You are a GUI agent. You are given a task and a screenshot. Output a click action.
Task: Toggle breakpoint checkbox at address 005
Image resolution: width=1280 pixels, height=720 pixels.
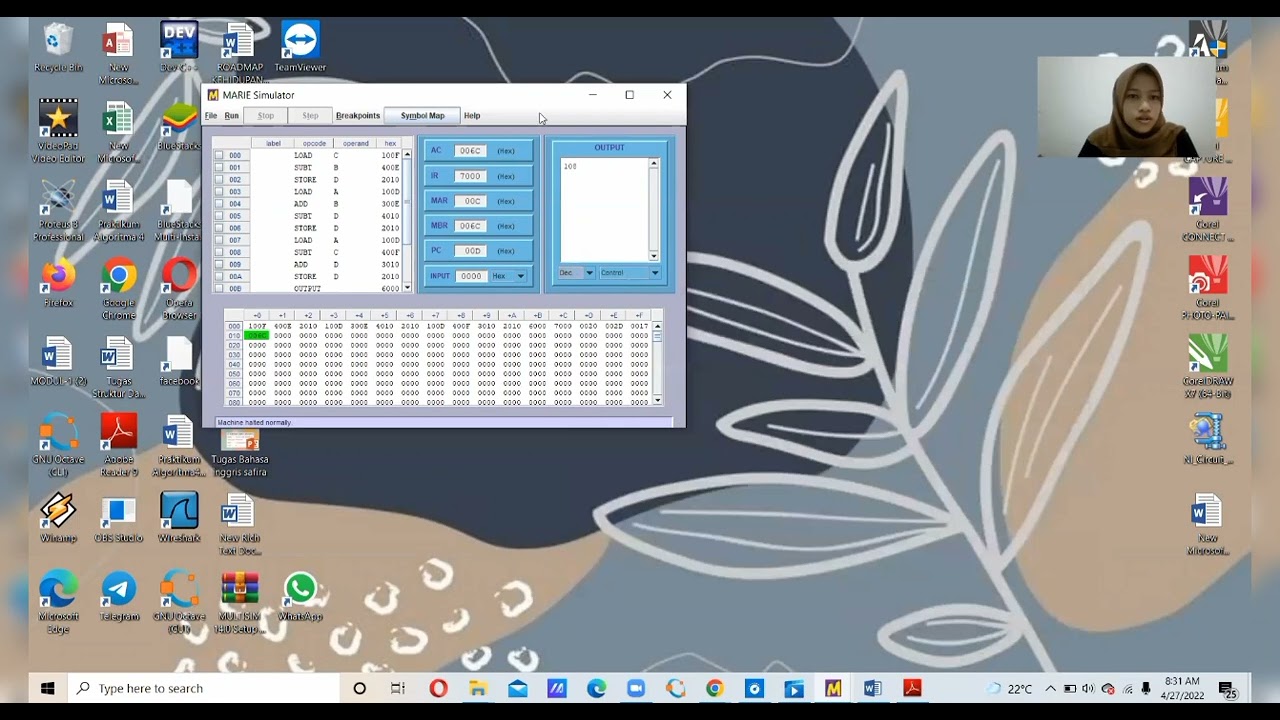coord(219,216)
